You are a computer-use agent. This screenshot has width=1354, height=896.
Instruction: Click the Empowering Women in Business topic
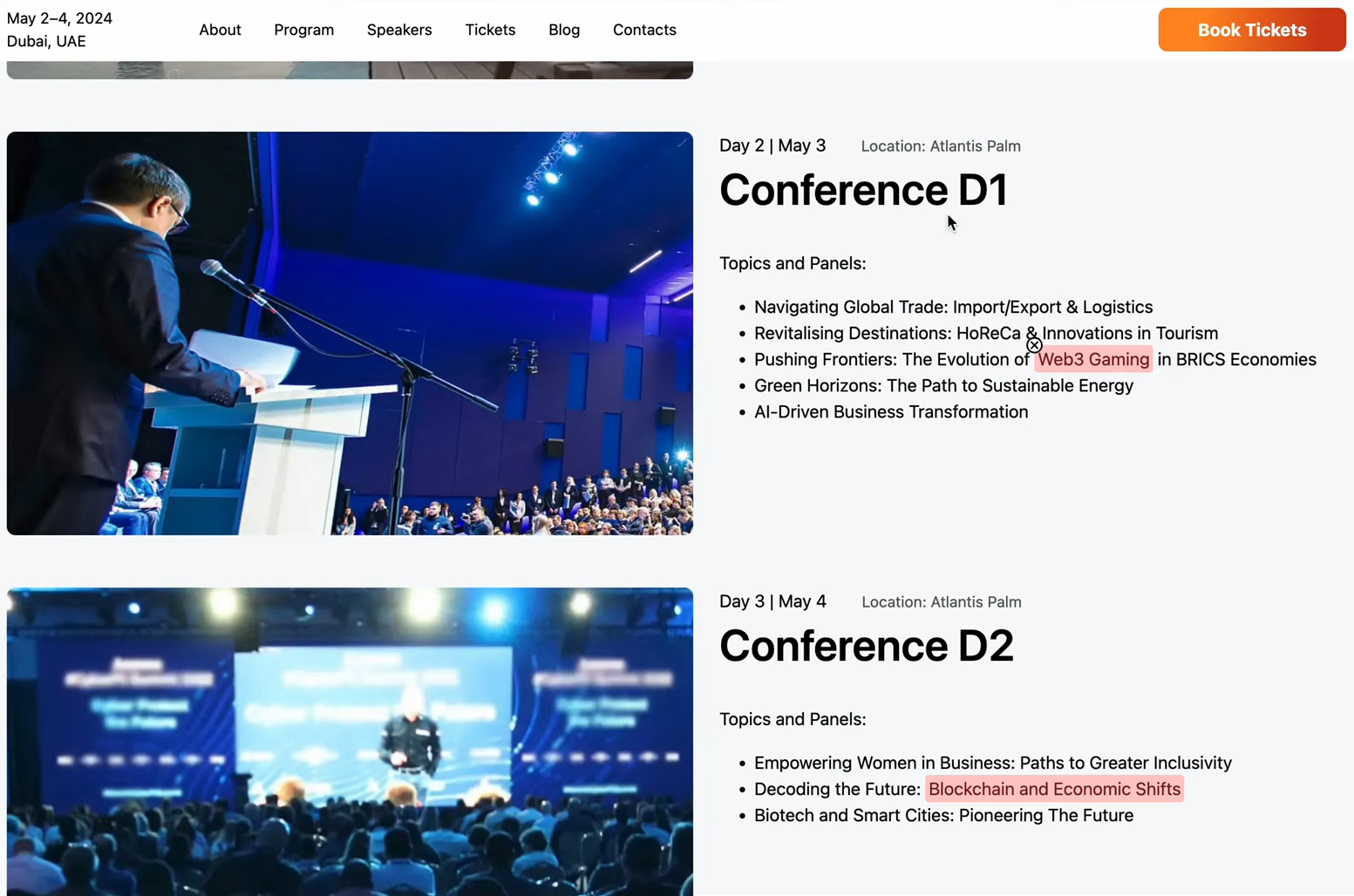click(x=992, y=764)
